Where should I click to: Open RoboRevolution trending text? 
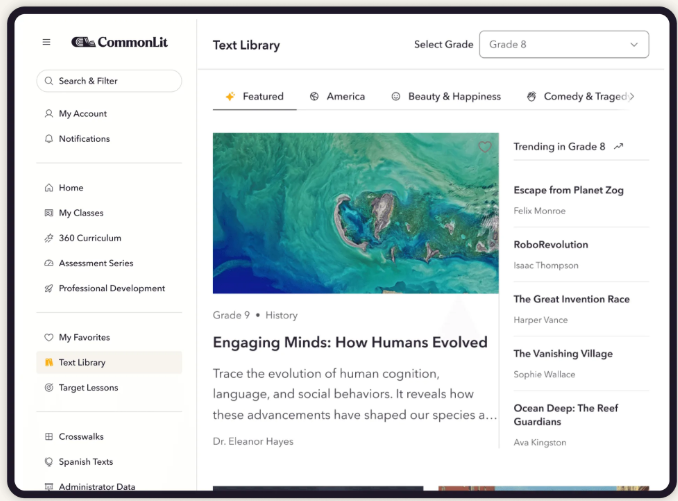coord(551,245)
